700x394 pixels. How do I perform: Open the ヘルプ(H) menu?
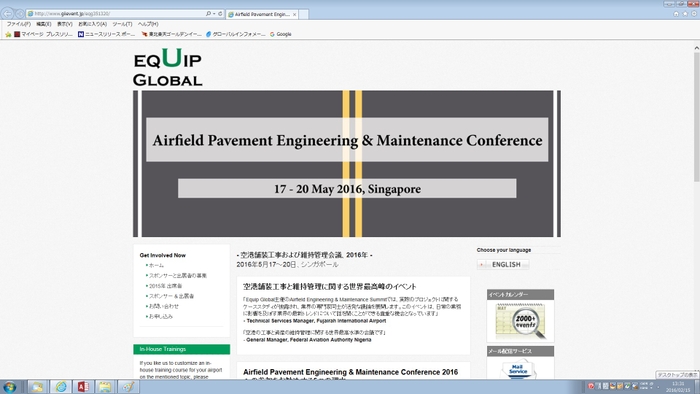click(x=148, y=24)
